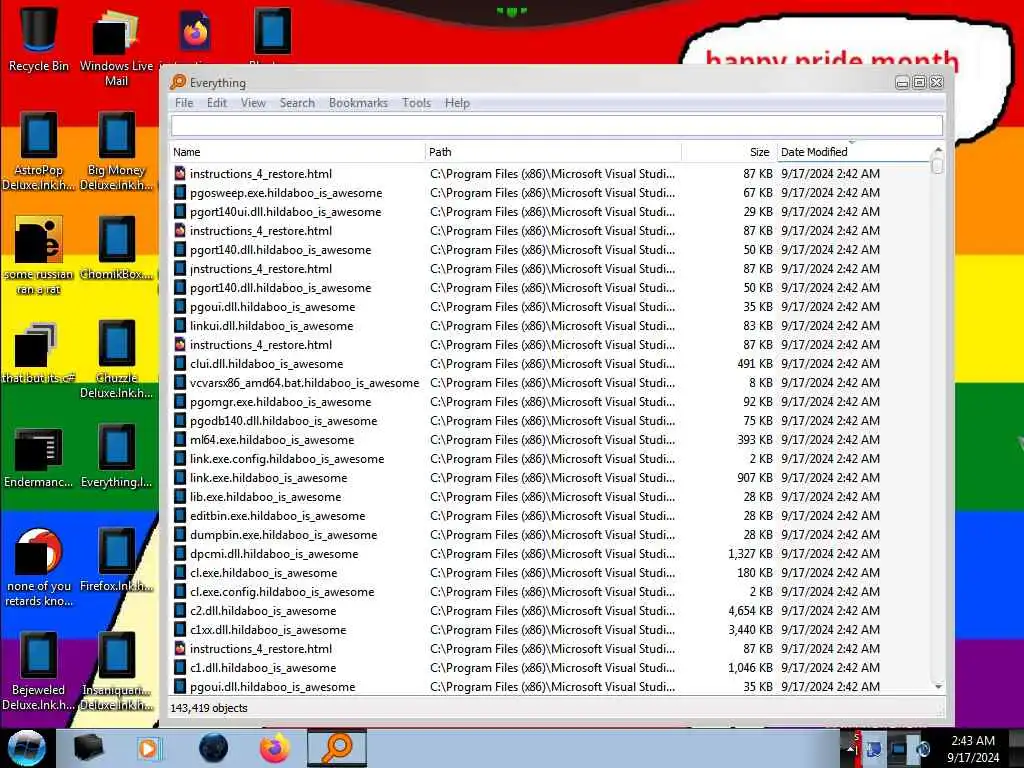Open ChomikBox desktop shortcut
This screenshot has width=1024, height=768.
116,248
